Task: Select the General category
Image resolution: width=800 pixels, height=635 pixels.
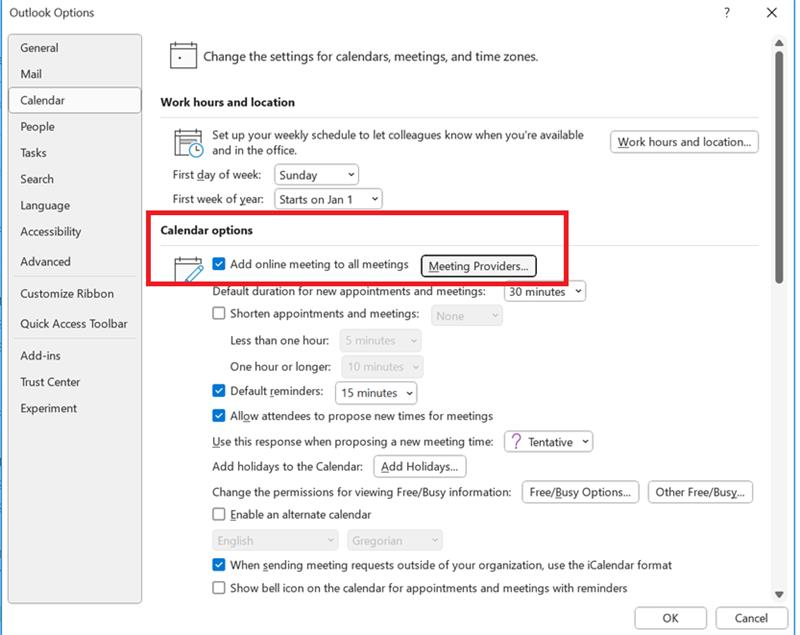Action: 74,48
